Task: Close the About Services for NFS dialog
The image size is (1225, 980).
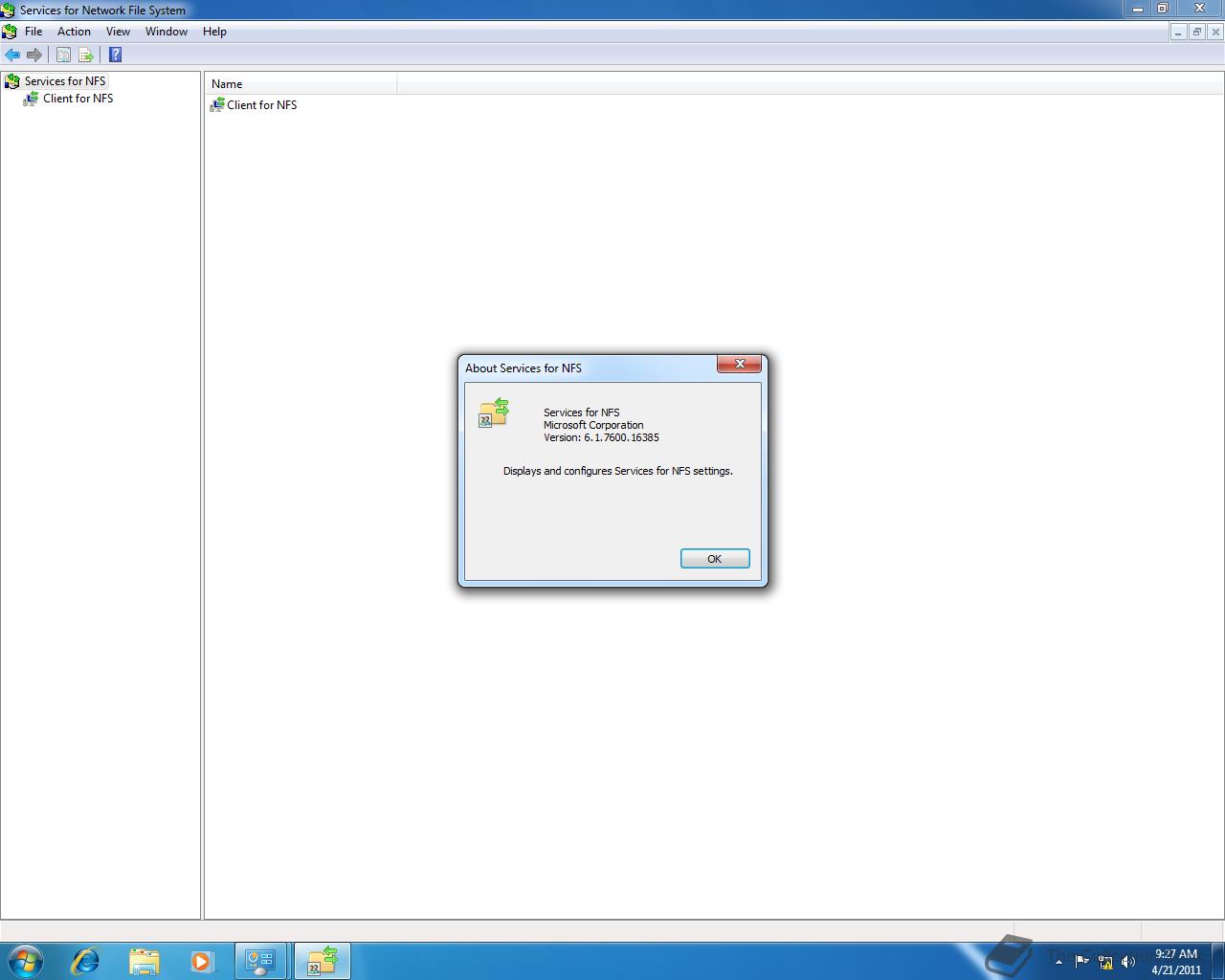Action: click(740, 364)
